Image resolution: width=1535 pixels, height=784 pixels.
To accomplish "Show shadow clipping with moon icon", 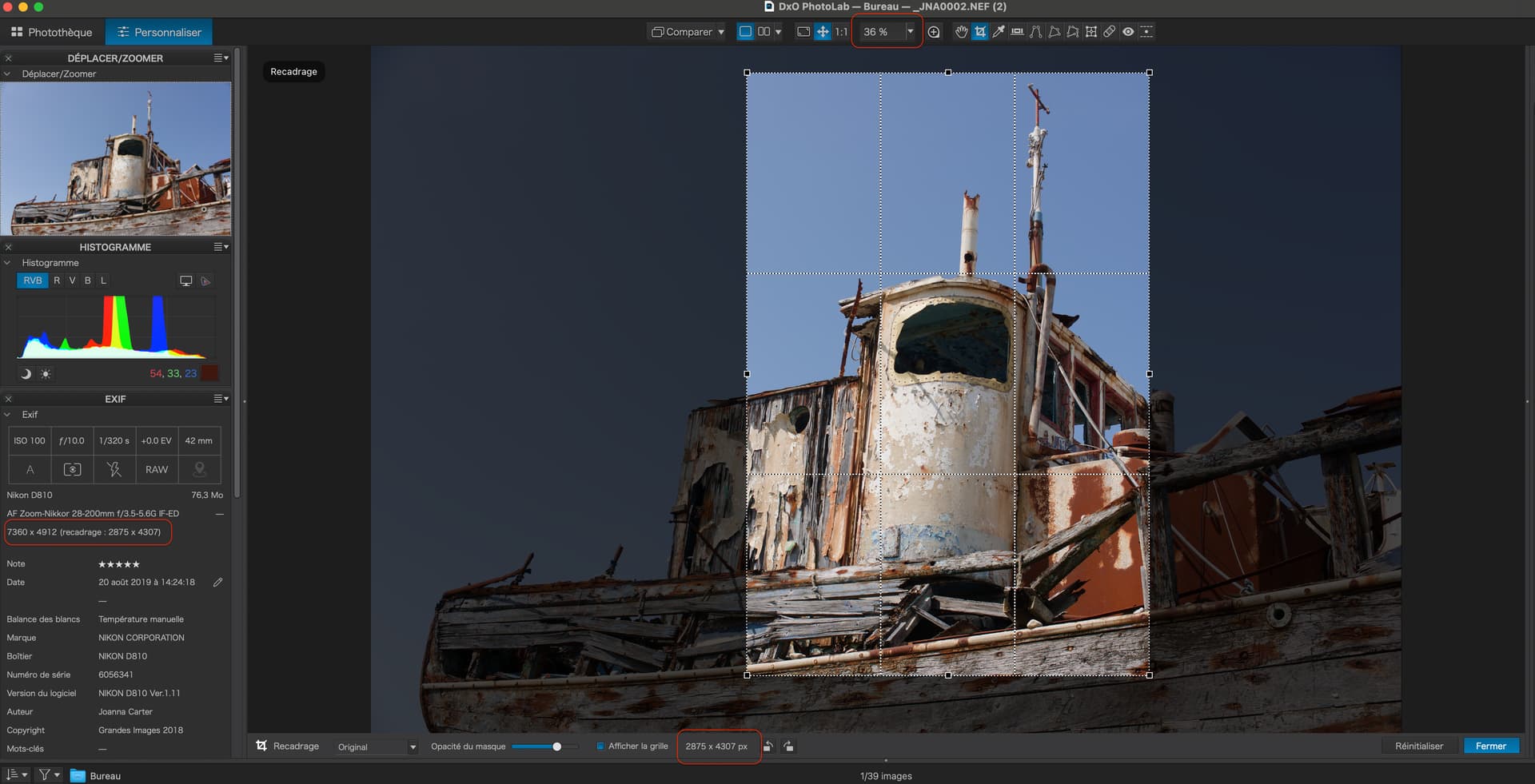I will [x=26, y=374].
